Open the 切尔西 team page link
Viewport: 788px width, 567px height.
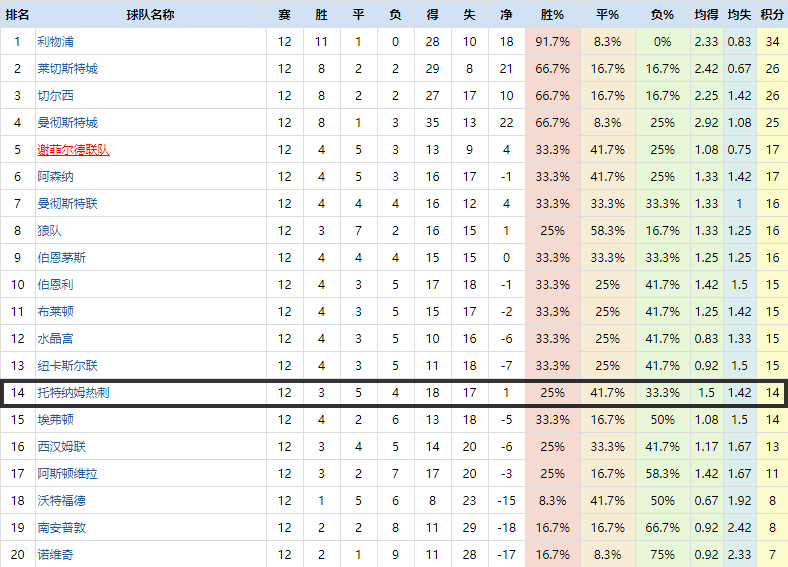[x=55, y=96]
